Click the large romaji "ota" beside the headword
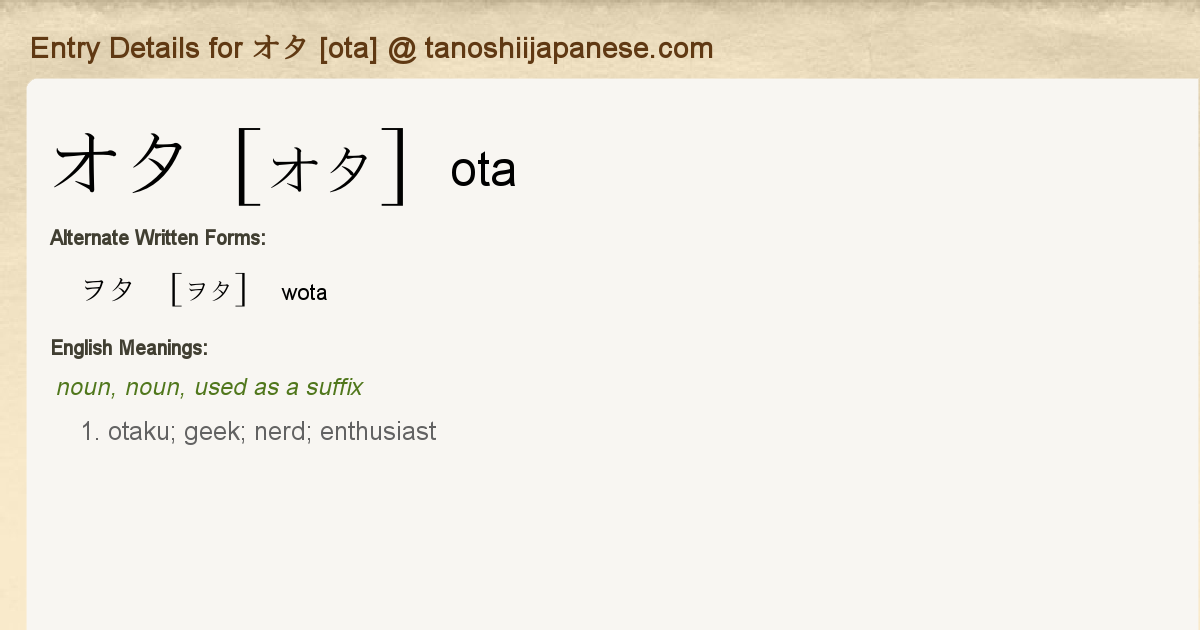The height and width of the screenshot is (630, 1200). click(x=483, y=171)
